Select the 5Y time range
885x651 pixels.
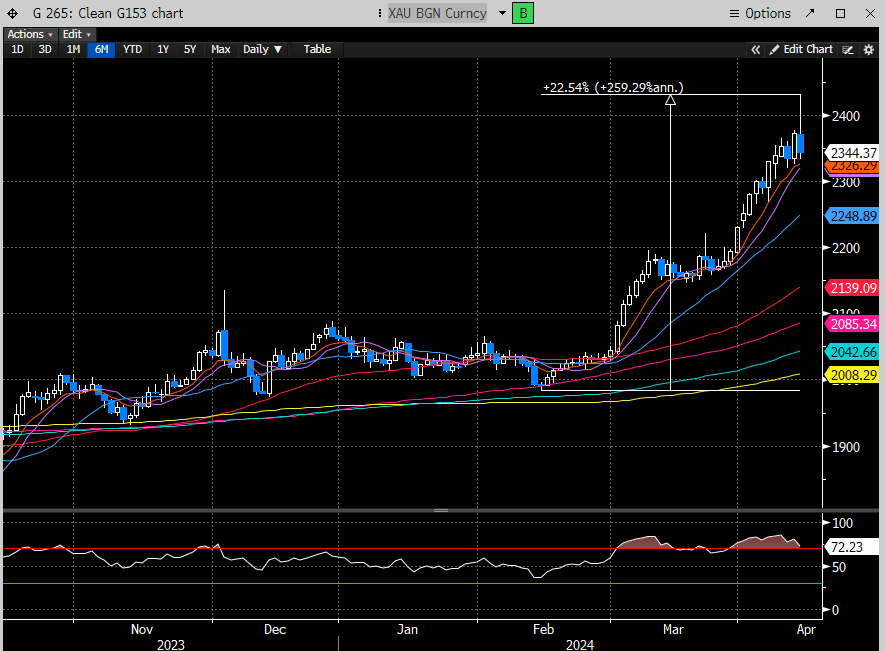point(189,49)
